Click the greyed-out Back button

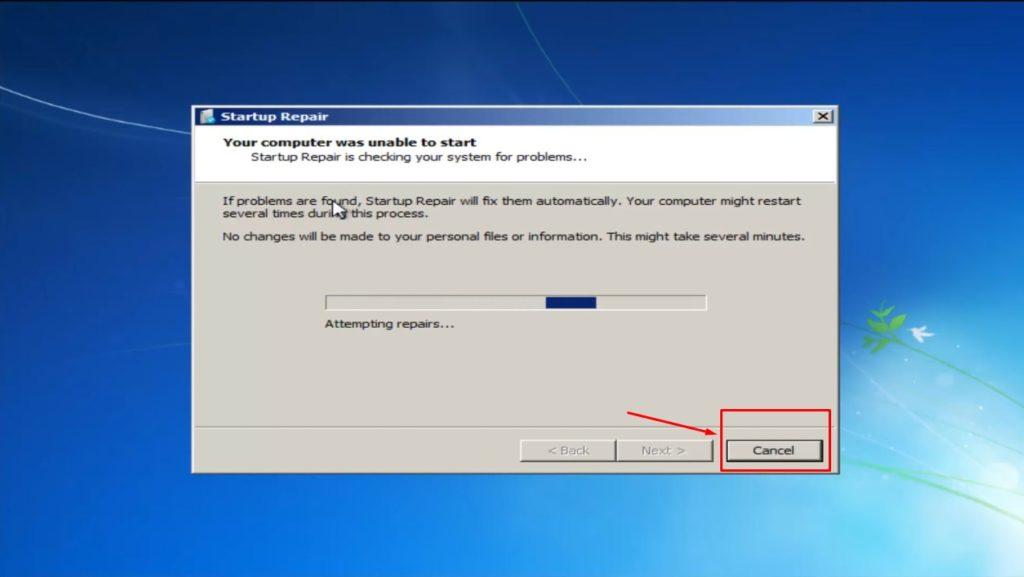568,450
